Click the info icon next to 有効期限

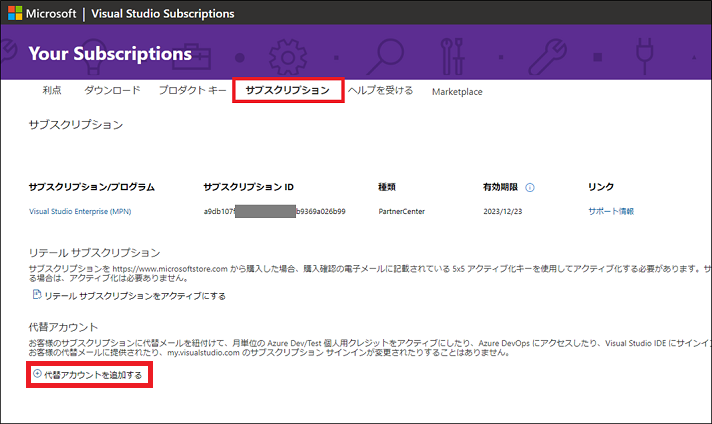[x=529, y=187]
